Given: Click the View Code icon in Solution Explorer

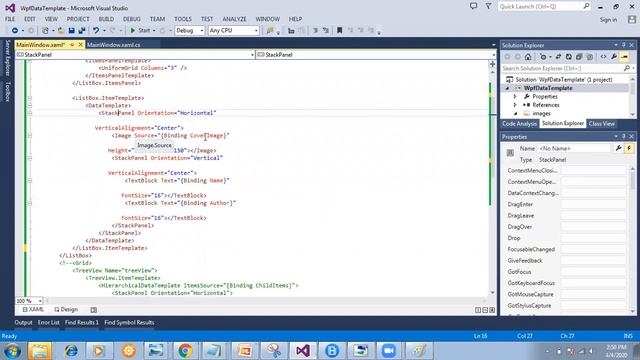Looking at the screenshot, I should (603, 57).
